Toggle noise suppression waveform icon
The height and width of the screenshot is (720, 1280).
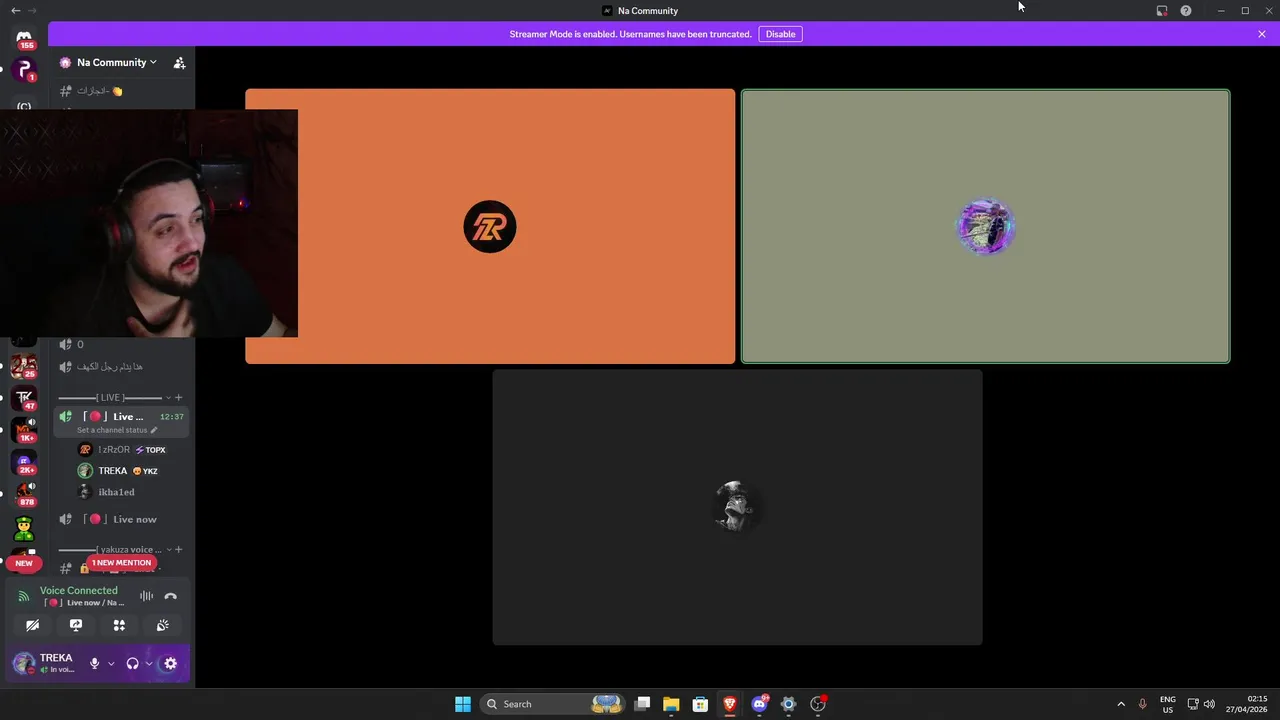coord(146,596)
